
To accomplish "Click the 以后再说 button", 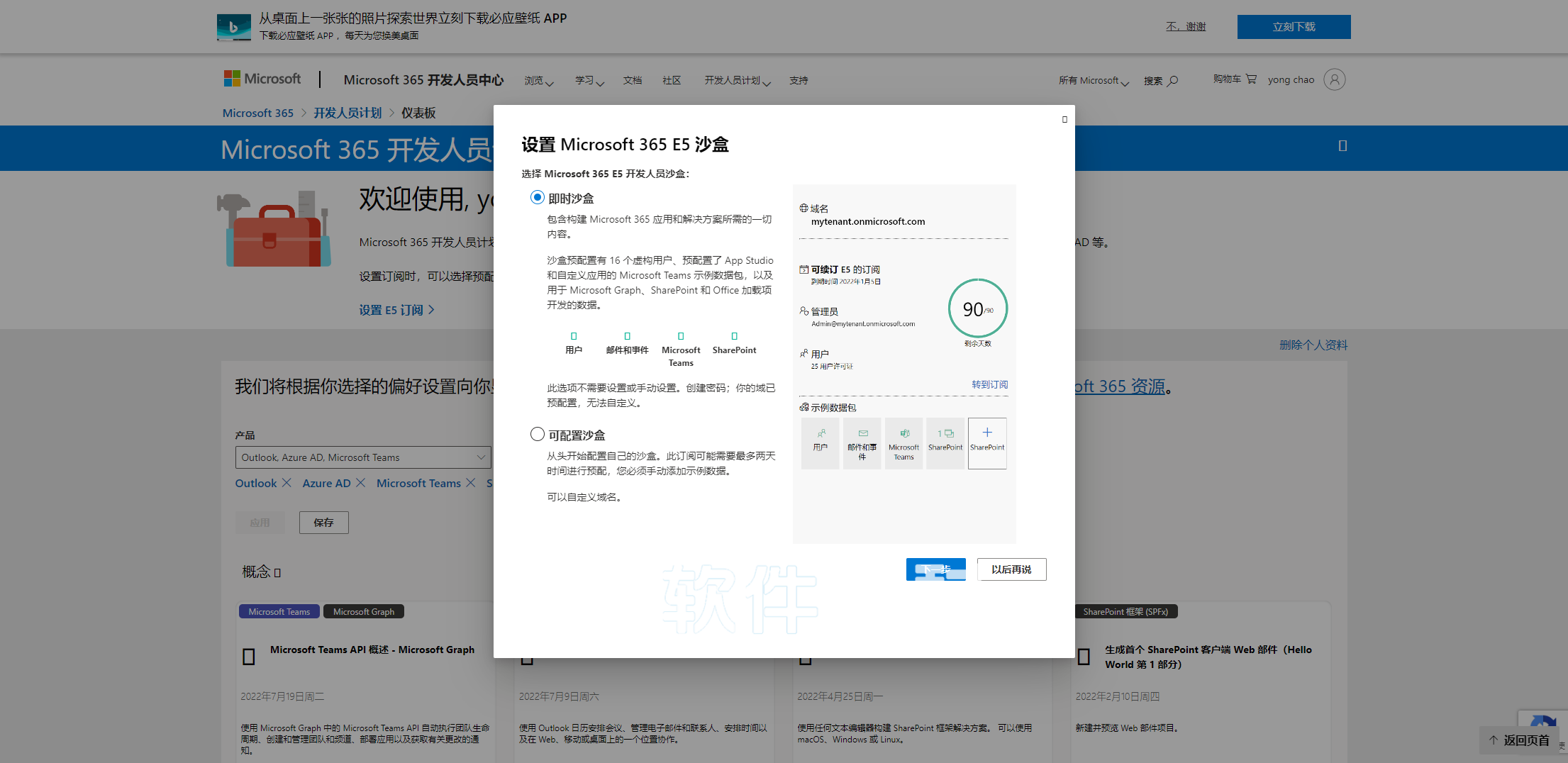I will [1011, 569].
